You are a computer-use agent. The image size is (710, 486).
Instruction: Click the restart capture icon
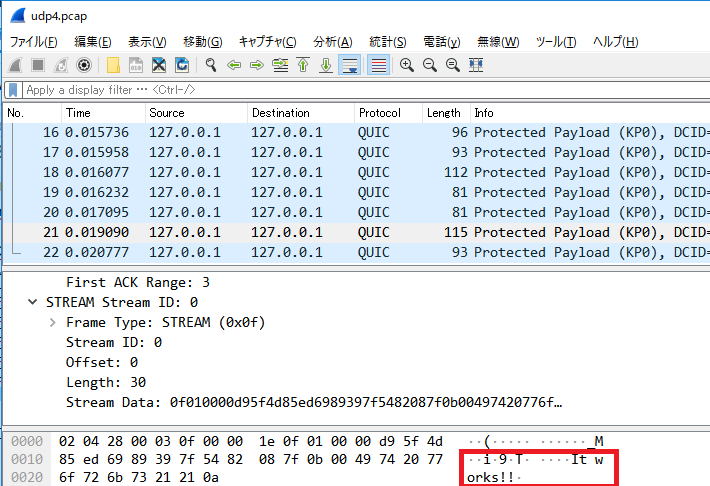pyautogui.click(x=61, y=65)
